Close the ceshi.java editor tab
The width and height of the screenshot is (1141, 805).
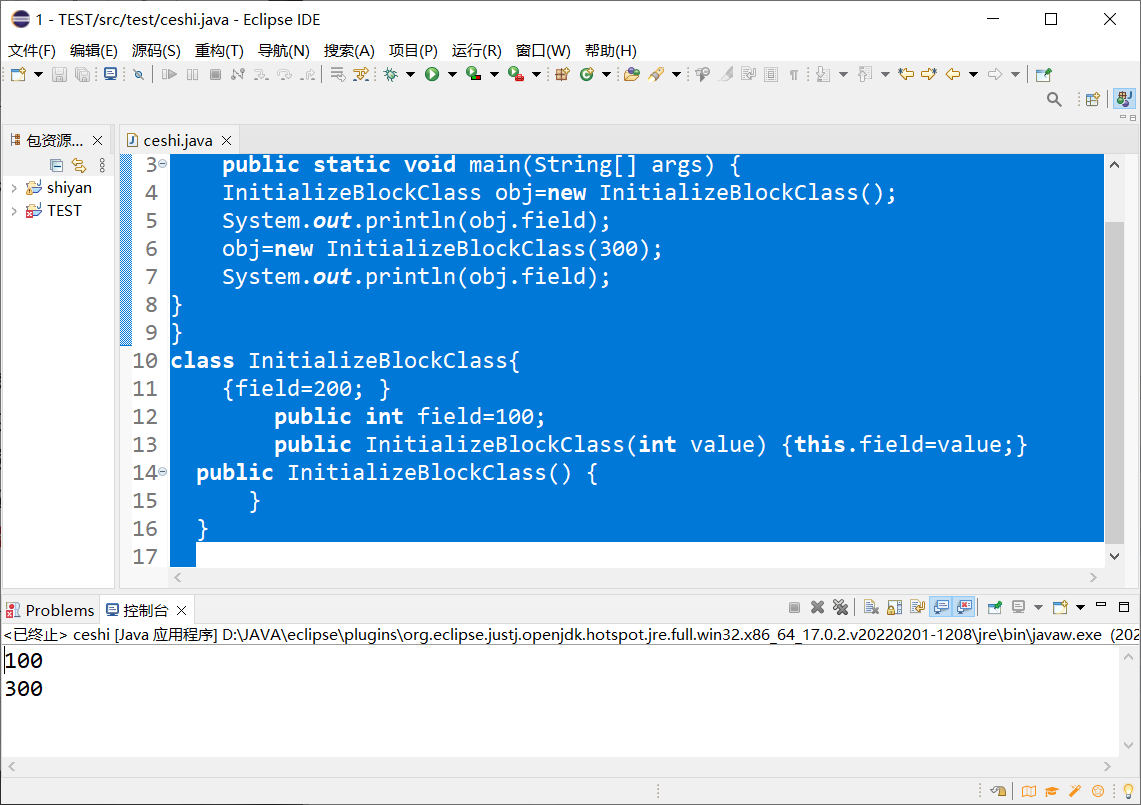(x=226, y=140)
